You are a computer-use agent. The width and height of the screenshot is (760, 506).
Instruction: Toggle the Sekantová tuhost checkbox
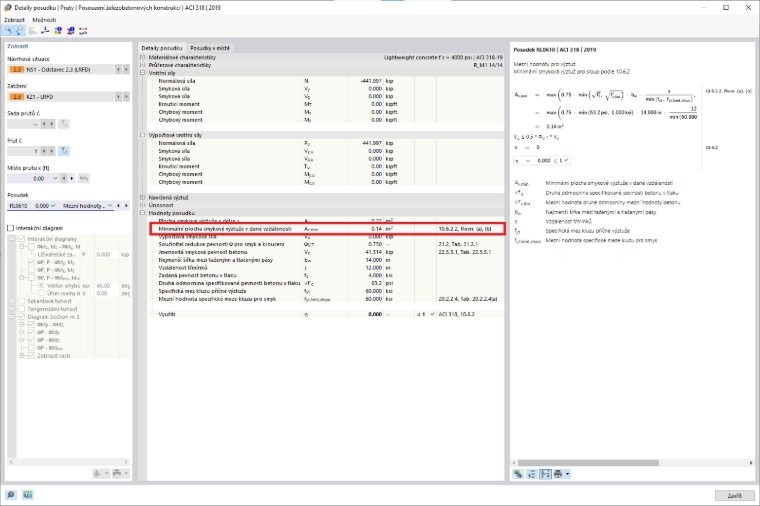tap(21, 301)
